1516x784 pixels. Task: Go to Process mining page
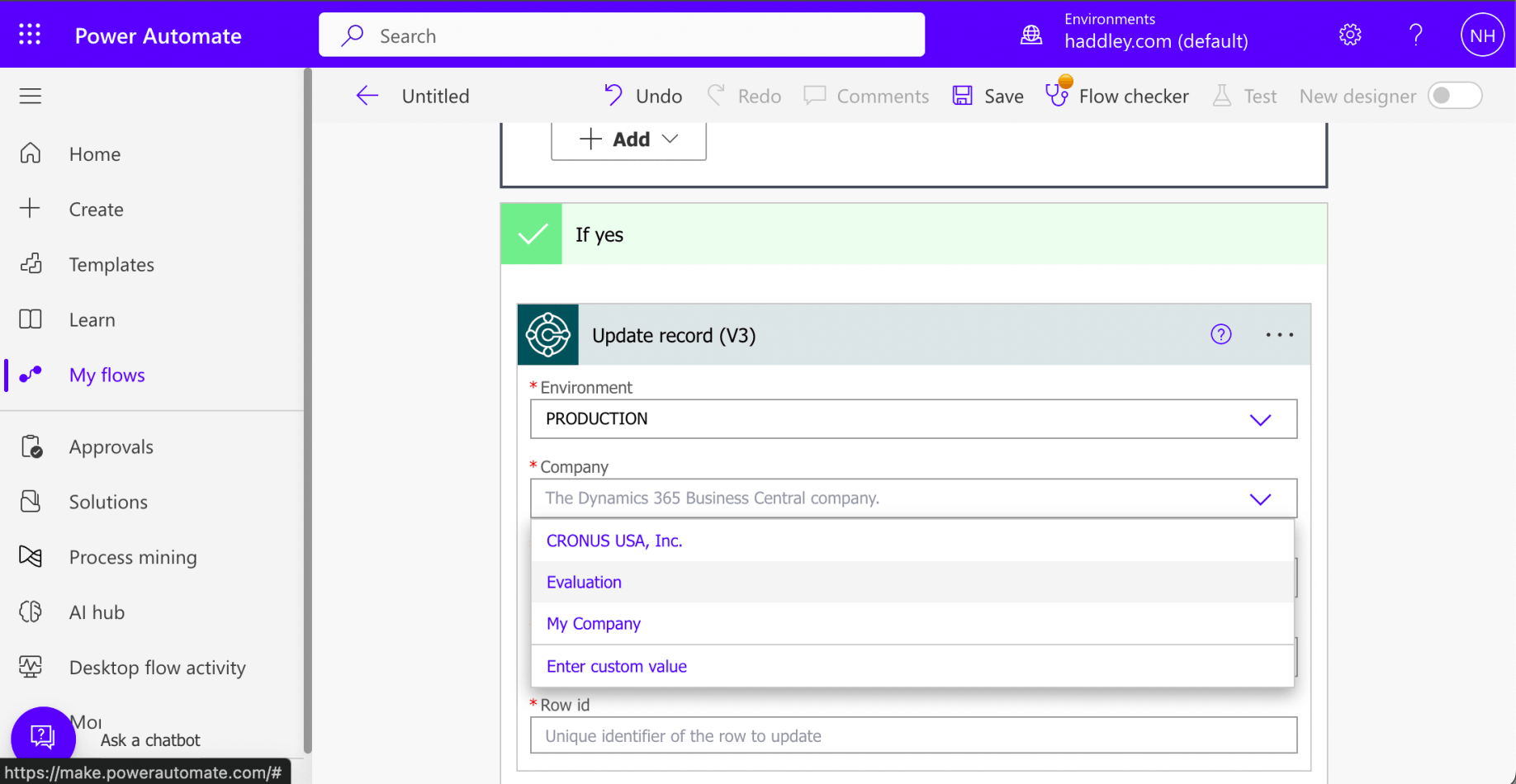tap(133, 557)
